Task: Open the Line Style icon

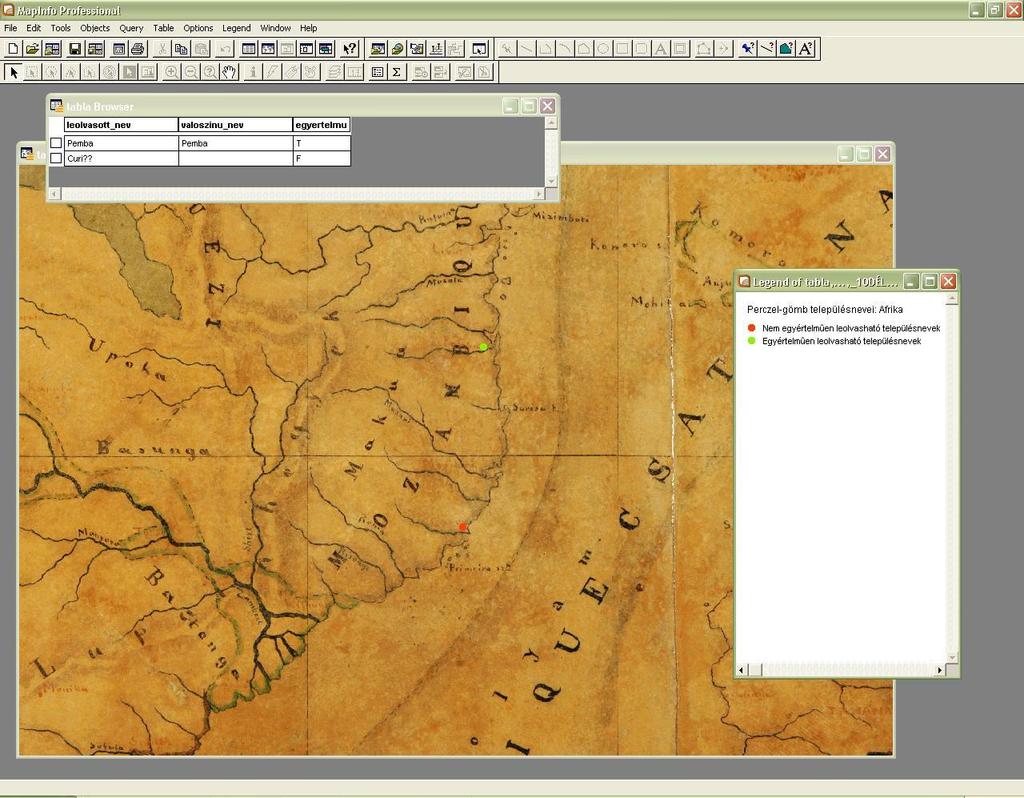Action: (767, 49)
